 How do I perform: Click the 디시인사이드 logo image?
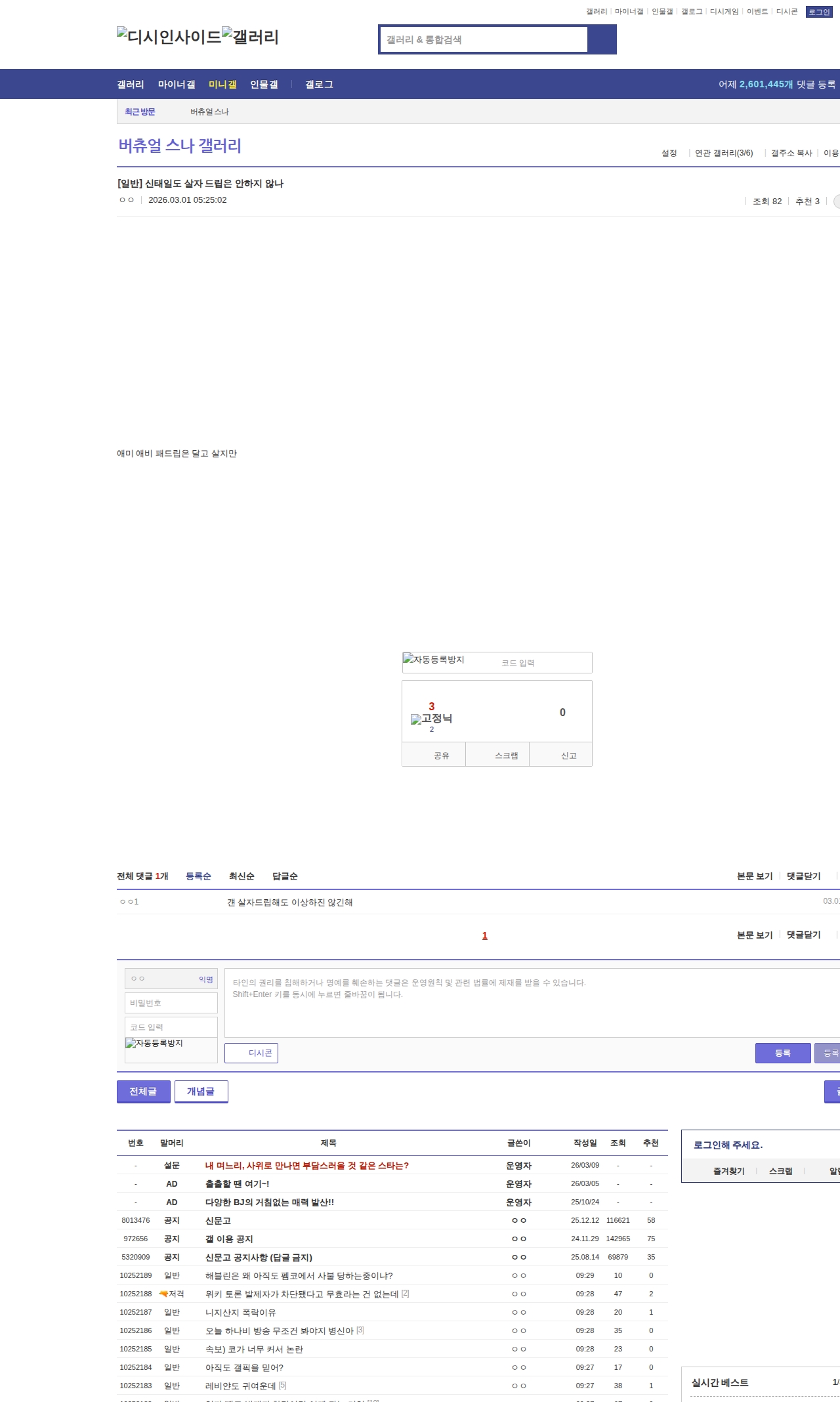click(169, 37)
